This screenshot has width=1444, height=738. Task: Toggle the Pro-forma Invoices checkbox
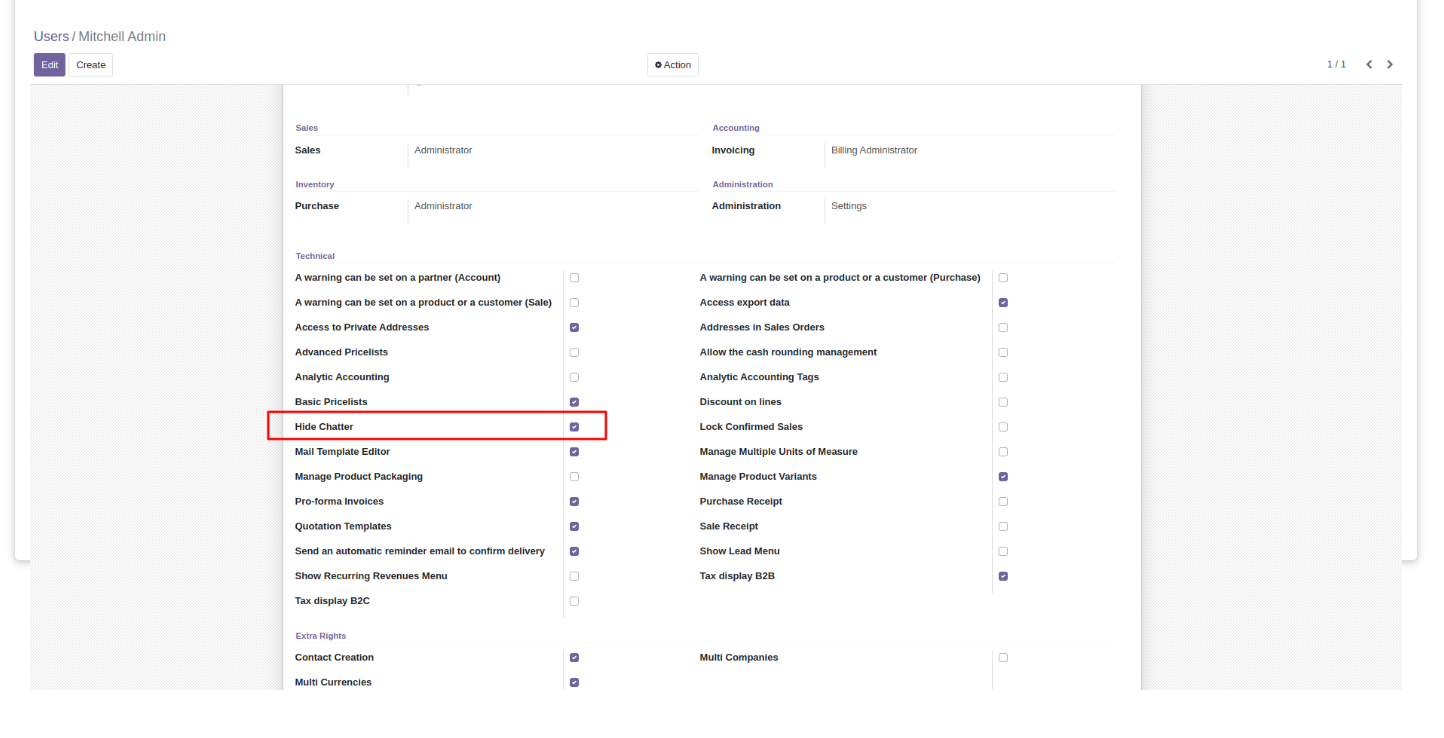[574, 502]
